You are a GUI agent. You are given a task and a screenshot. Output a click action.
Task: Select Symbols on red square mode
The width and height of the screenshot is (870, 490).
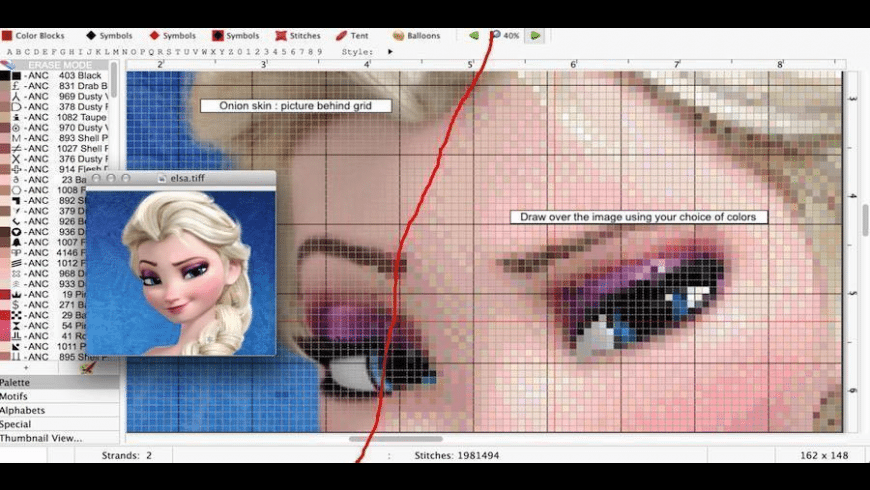(235, 36)
